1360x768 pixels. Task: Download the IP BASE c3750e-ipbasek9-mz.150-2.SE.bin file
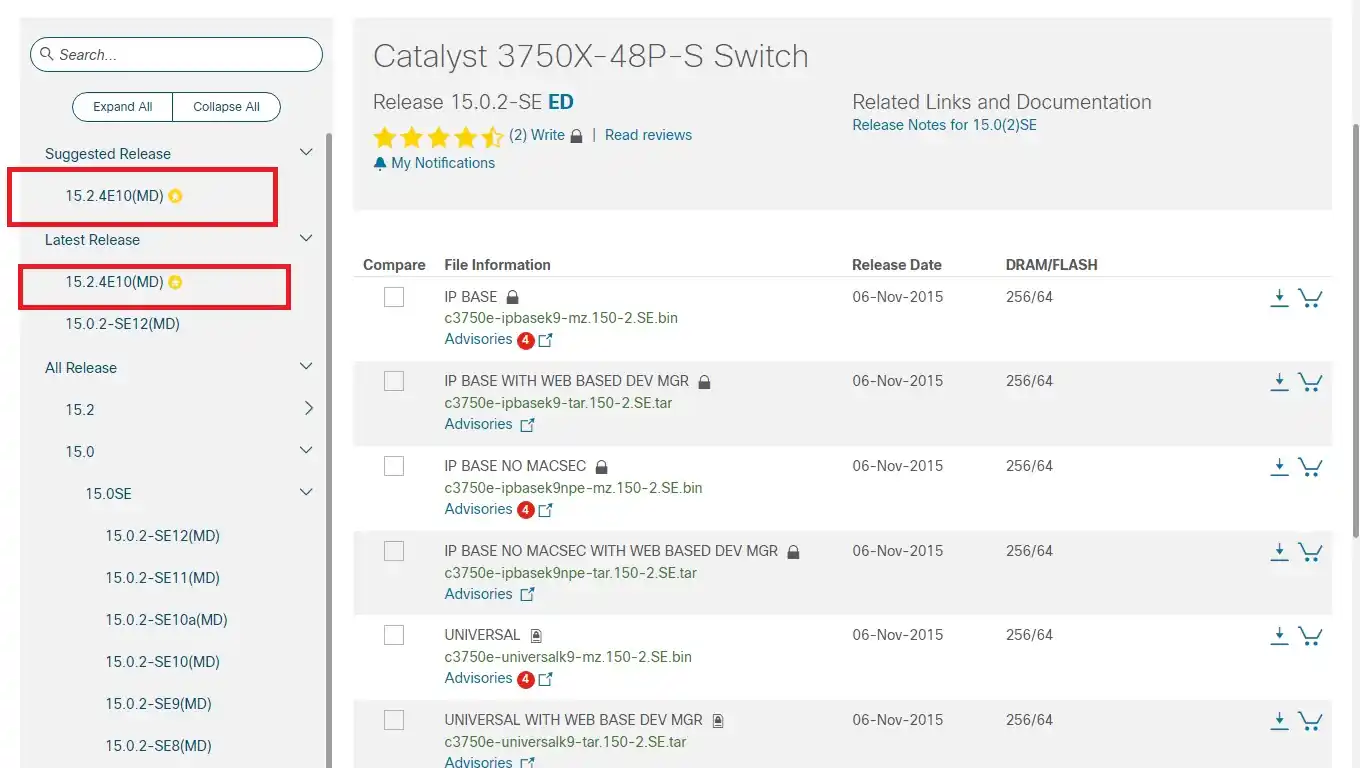coord(1279,298)
